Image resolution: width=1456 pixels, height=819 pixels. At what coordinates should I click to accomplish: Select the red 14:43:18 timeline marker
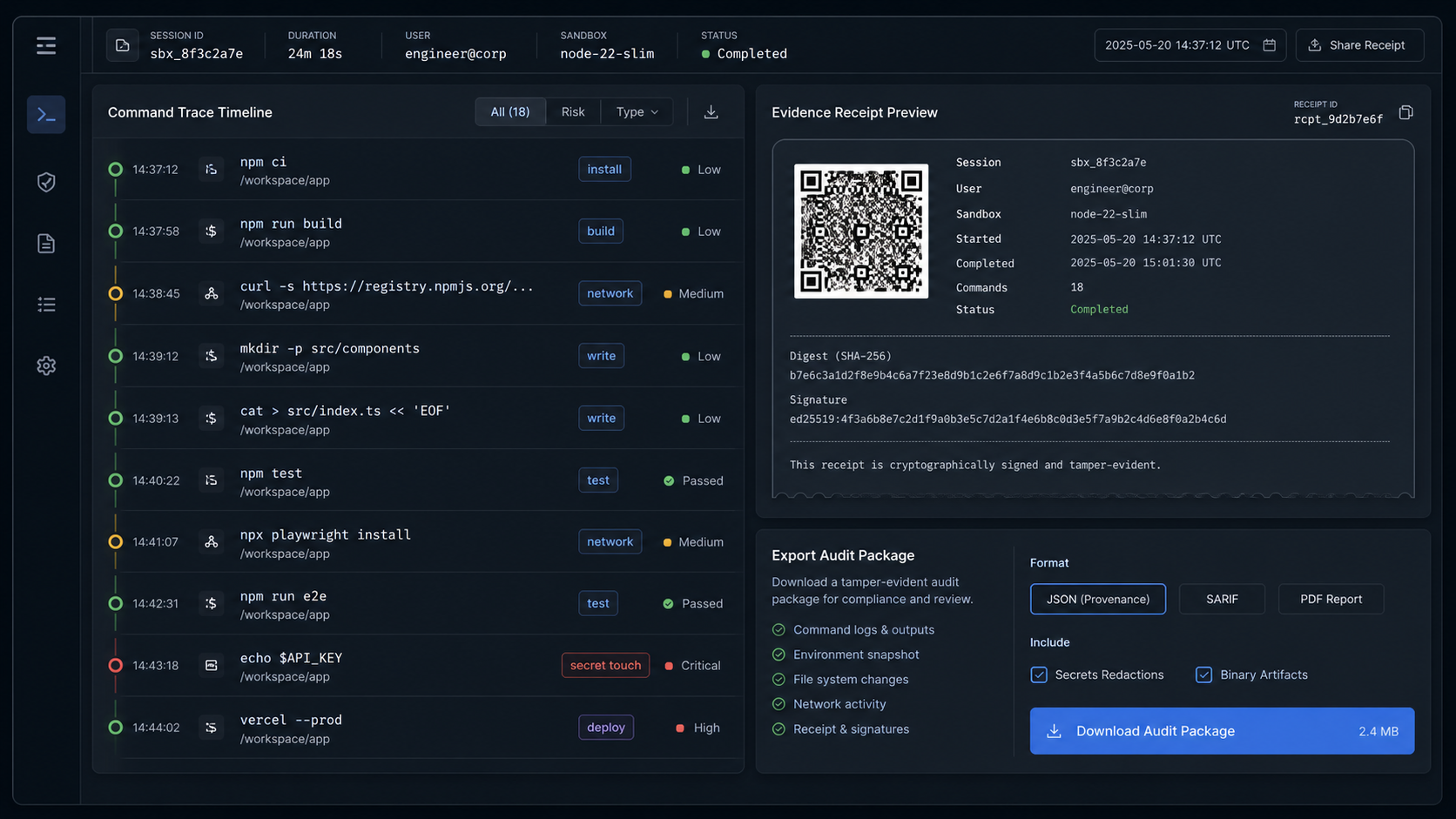[115, 665]
